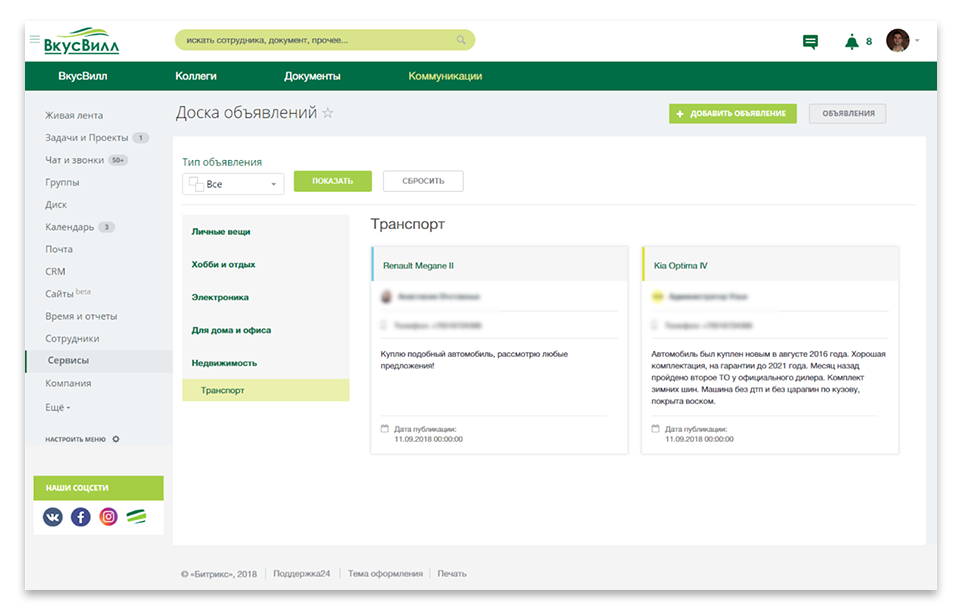The width and height of the screenshot is (960, 610).
Task: Open Компания in the sidebar
Action: (x=68, y=383)
